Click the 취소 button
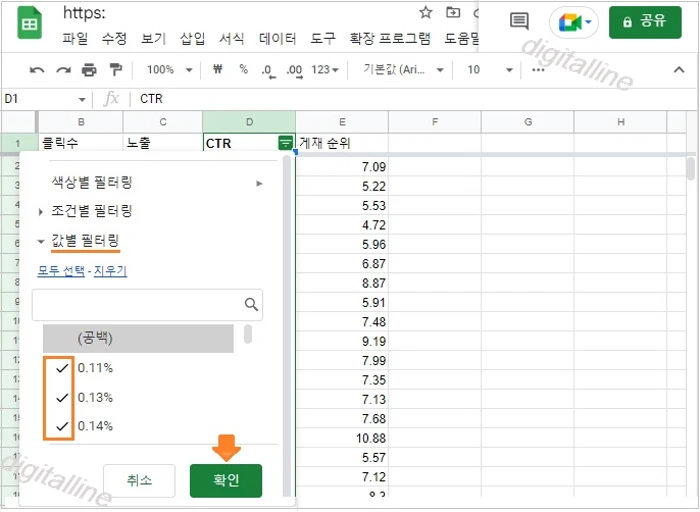The image size is (700, 512). 139,480
